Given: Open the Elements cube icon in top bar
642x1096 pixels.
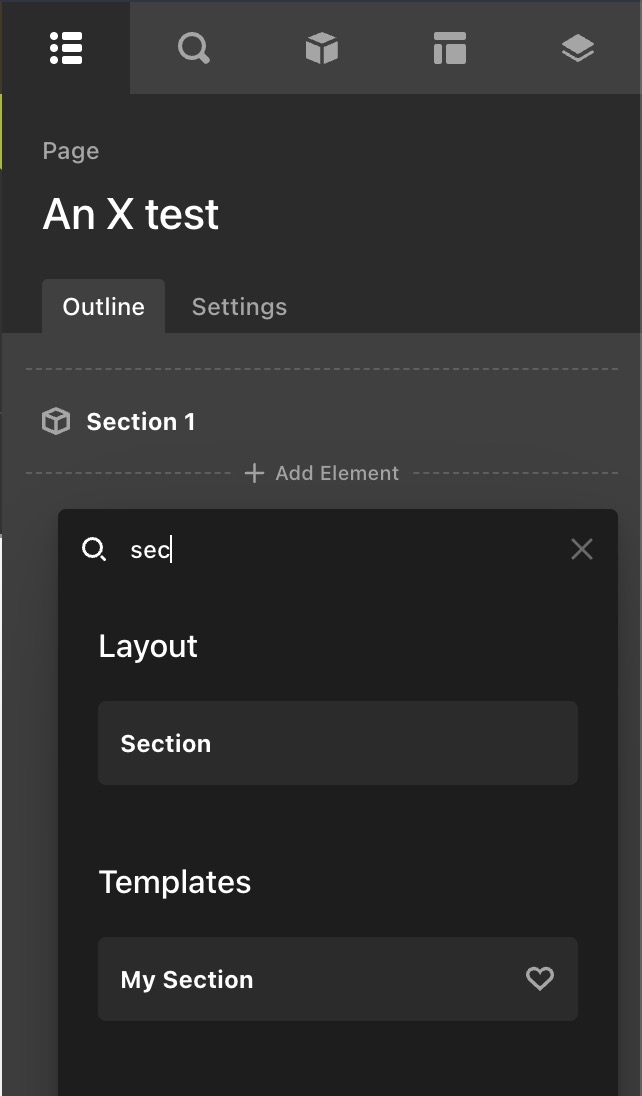Looking at the screenshot, I should coord(321,48).
